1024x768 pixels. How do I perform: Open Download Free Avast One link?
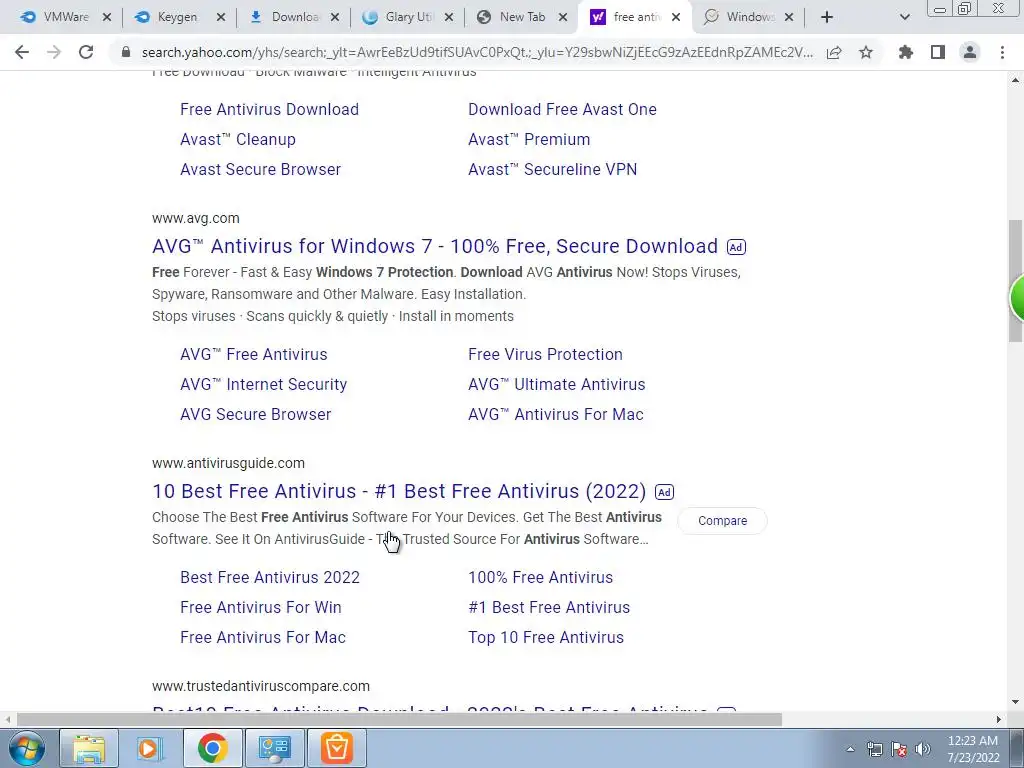[x=562, y=109]
